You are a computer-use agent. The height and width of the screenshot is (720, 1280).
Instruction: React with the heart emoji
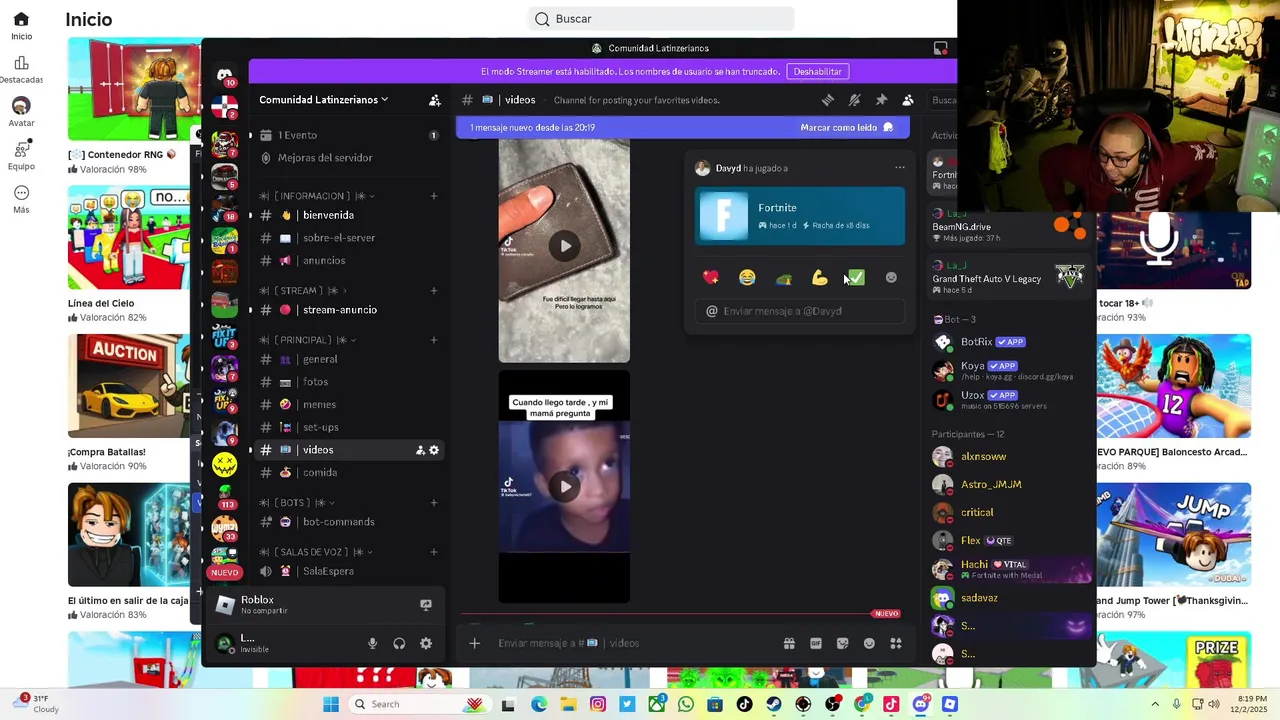click(711, 277)
